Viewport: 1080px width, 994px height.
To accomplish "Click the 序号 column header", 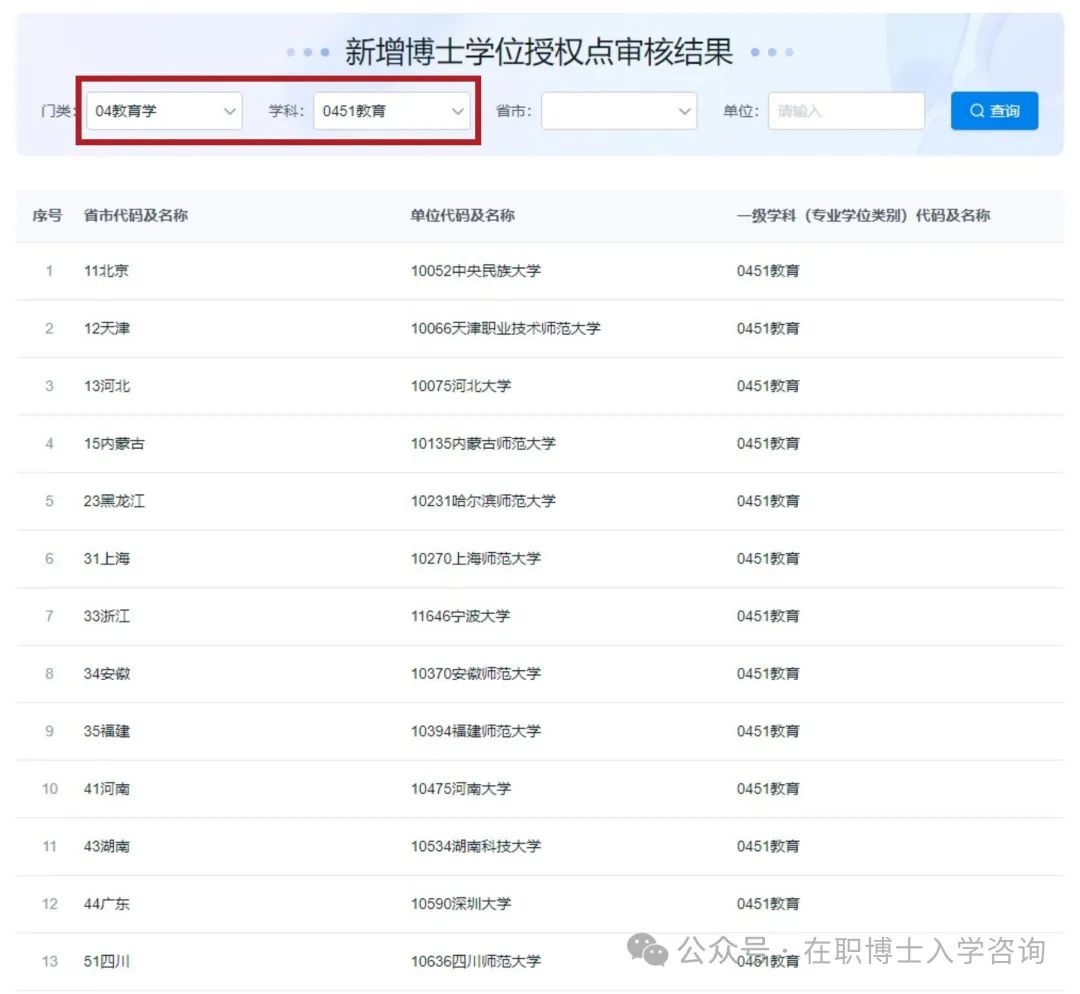I will pos(47,215).
